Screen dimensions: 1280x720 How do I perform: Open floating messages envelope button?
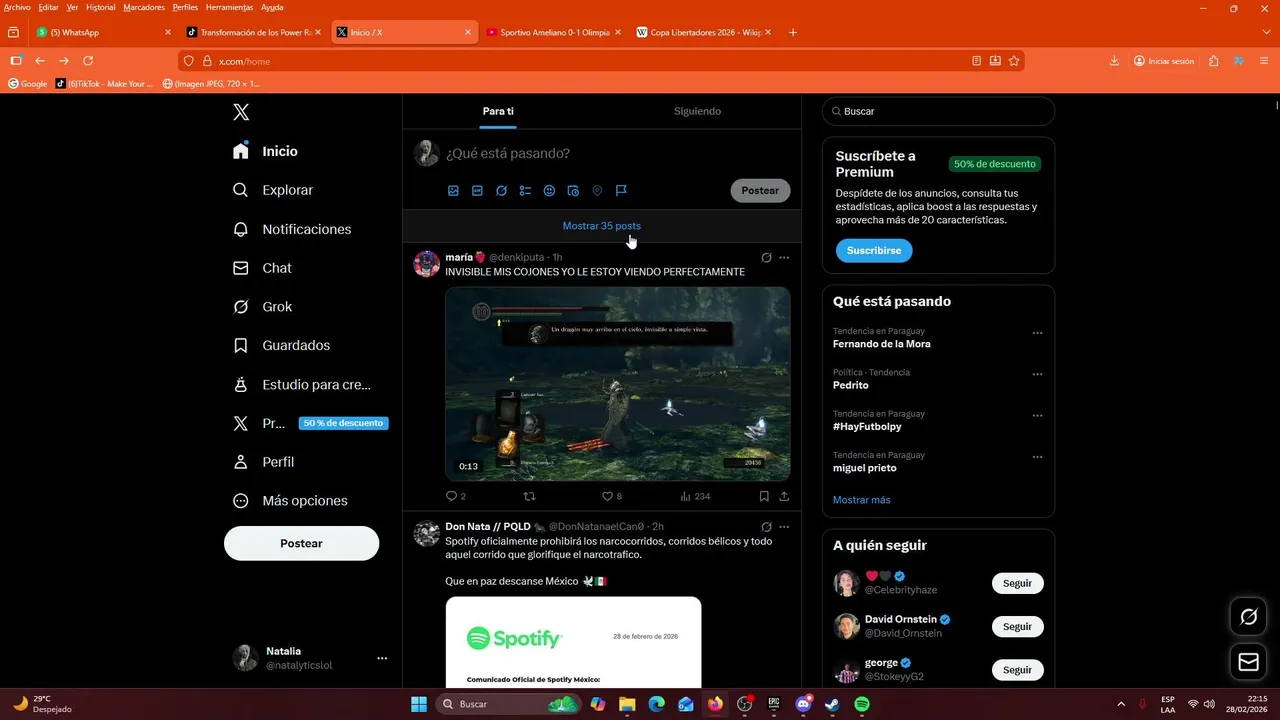point(1248,662)
